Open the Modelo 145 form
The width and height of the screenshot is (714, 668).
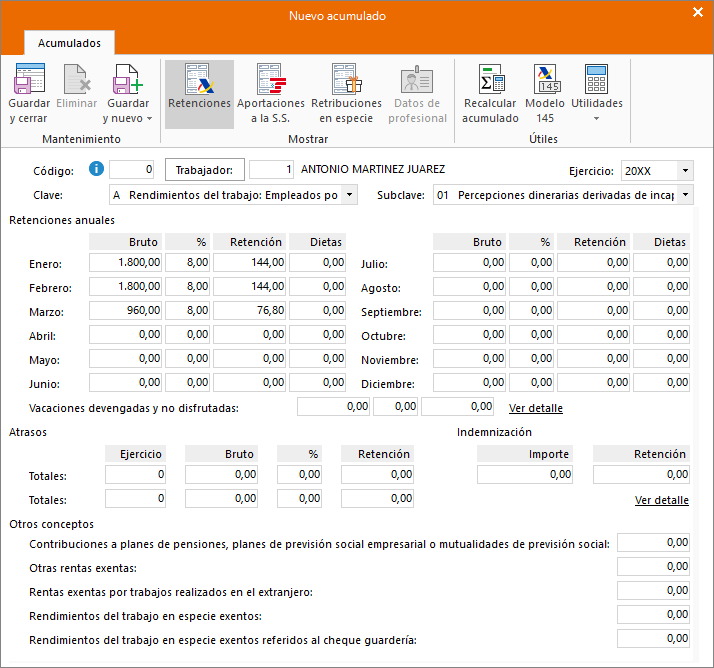[x=546, y=79]
